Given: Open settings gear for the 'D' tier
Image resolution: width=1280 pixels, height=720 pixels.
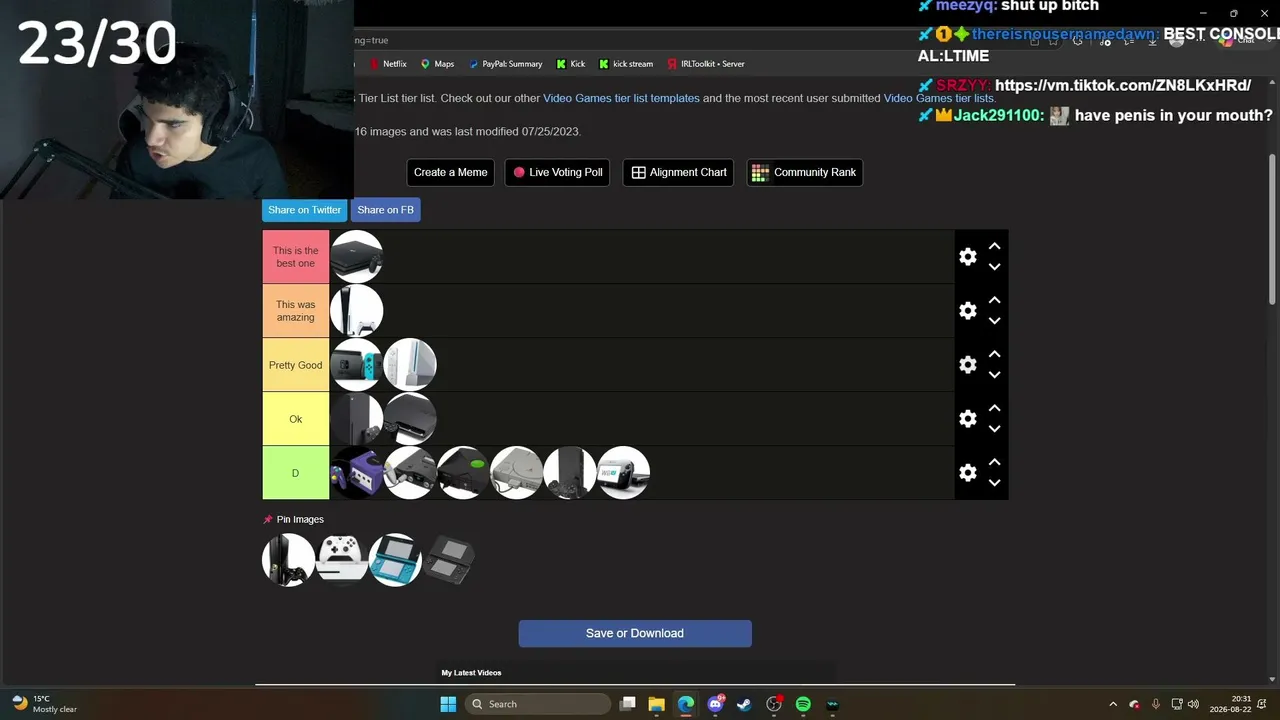Looking at the screenshot, I should pyautogui.click(x=968, y=473).
